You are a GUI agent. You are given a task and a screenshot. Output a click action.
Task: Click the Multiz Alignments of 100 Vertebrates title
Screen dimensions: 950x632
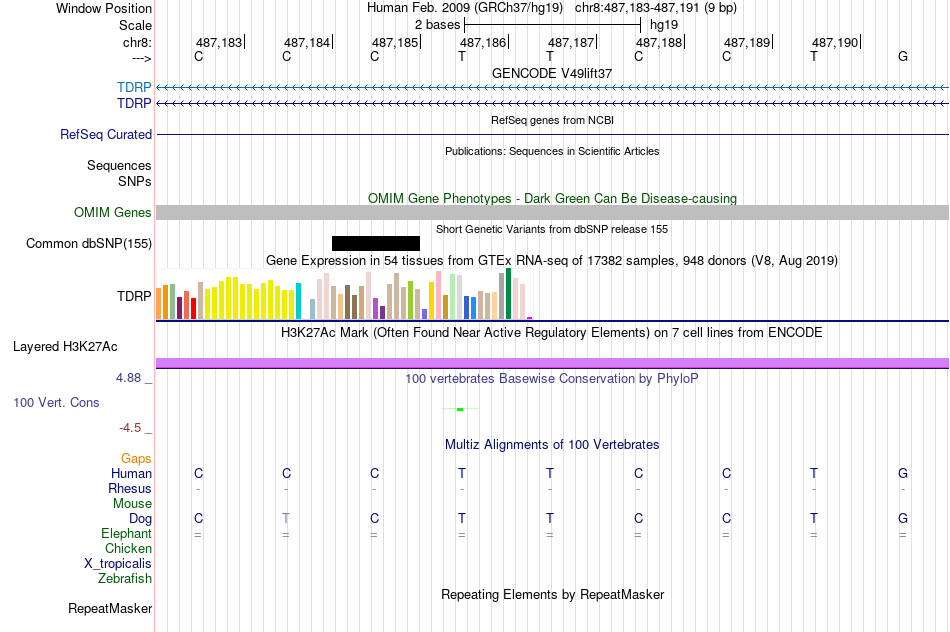tap(552, 445)
